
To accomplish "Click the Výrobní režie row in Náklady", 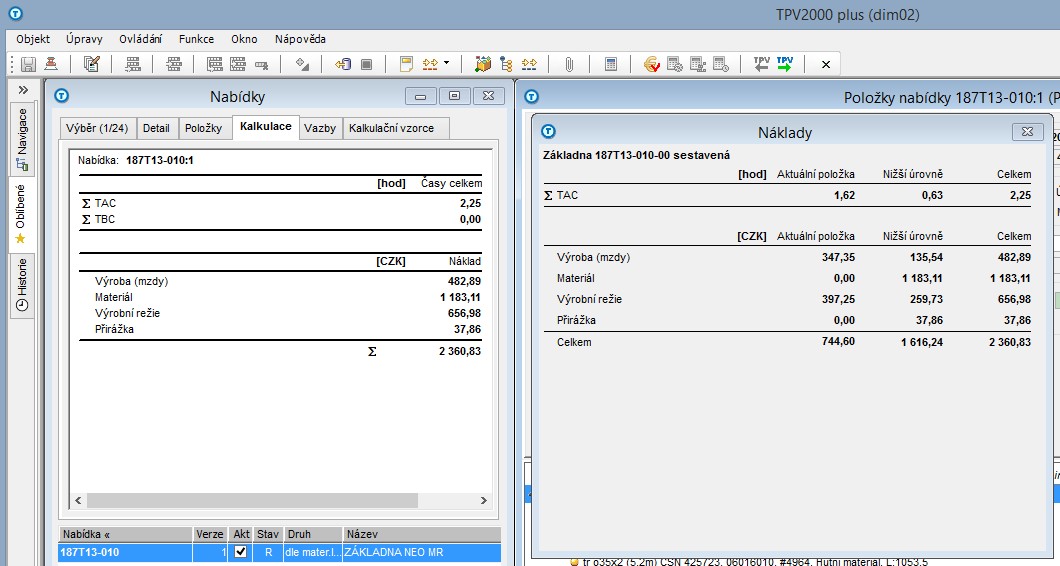I will [x=788, y=299].
